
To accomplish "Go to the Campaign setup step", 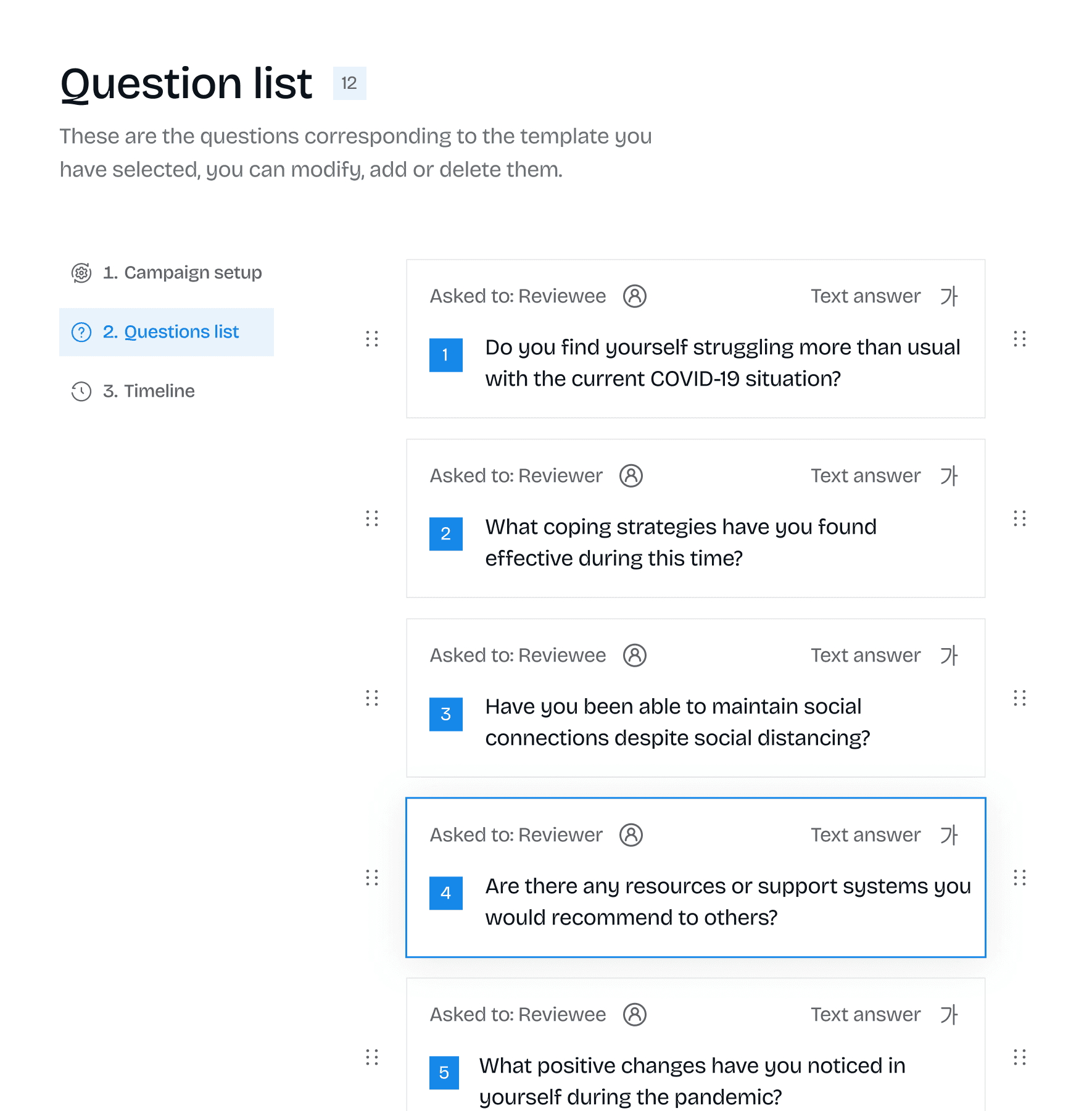I will pyautogui.click(x=183, y=273).
